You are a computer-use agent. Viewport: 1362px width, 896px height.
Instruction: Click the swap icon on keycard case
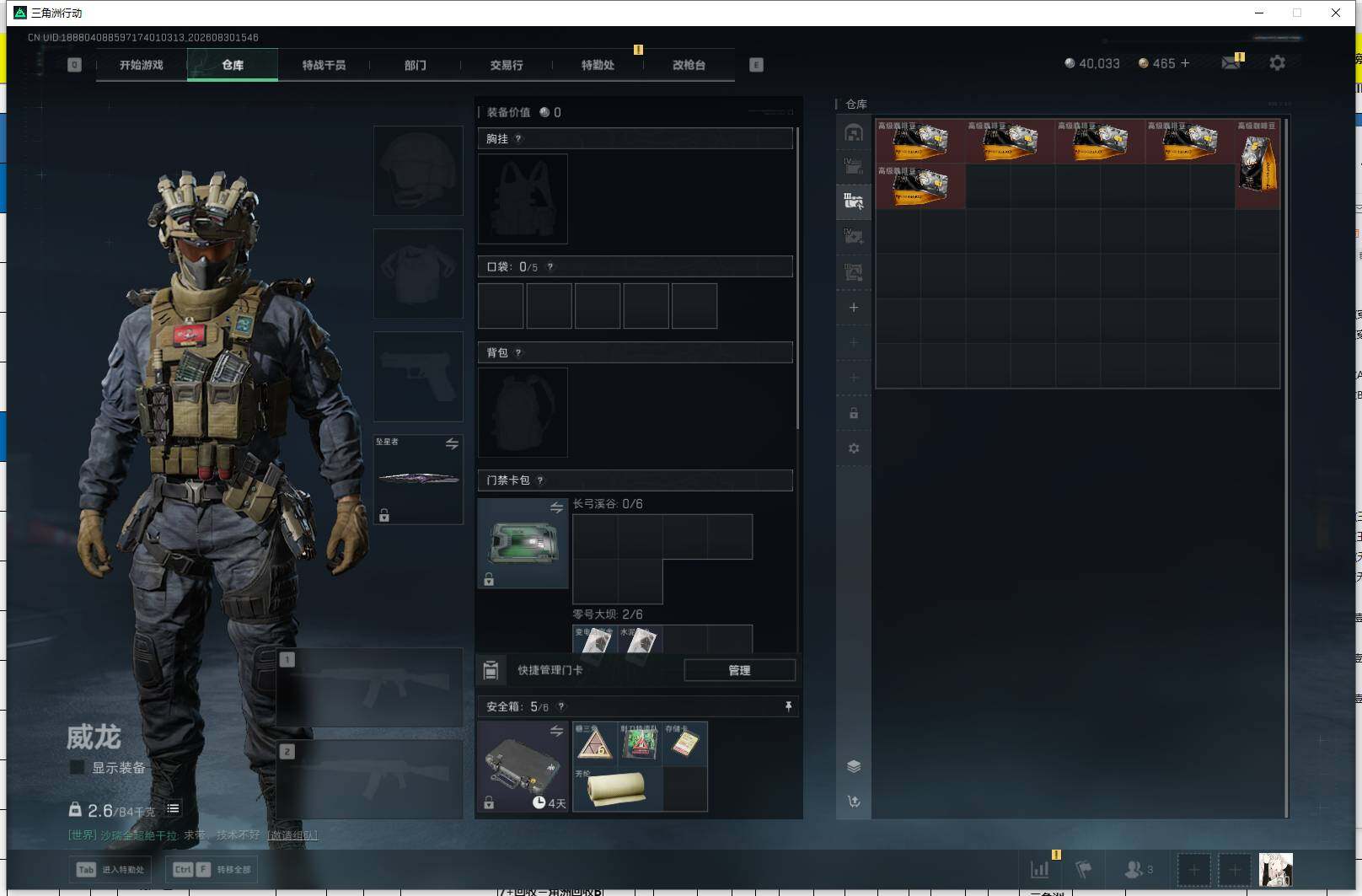[556, 507]
